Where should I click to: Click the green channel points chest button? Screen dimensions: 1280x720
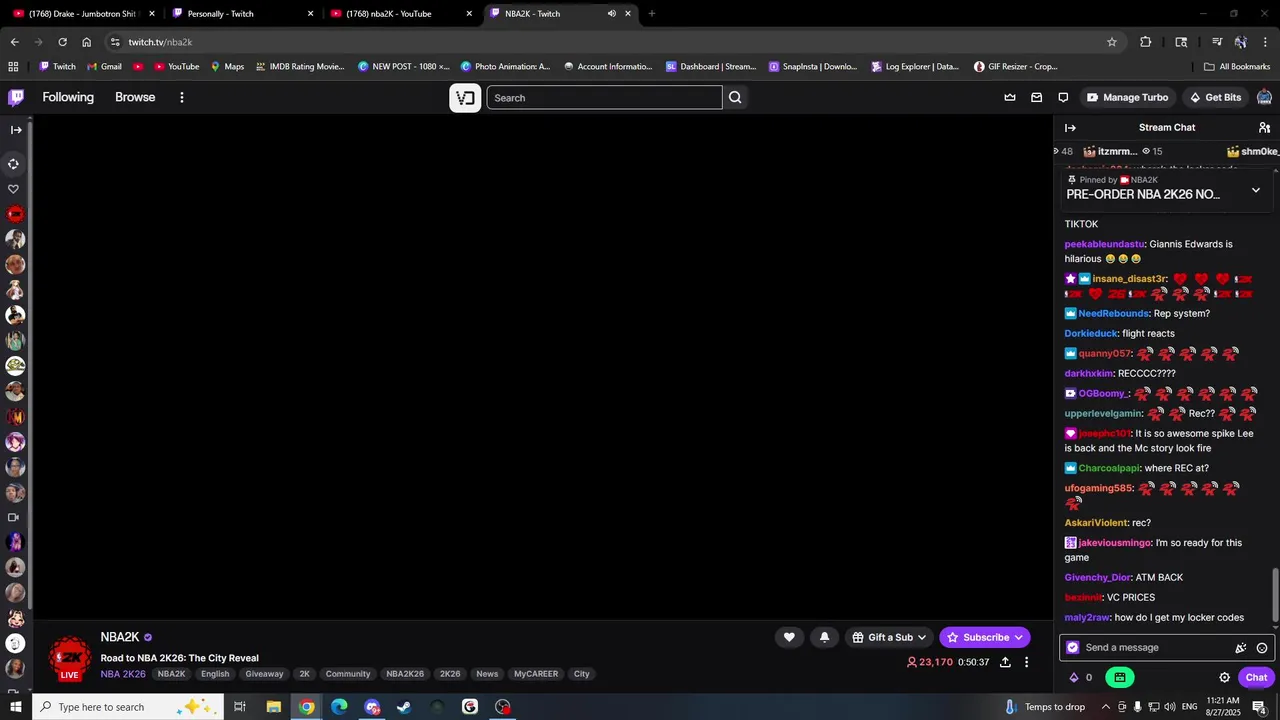click(1119, 677)
